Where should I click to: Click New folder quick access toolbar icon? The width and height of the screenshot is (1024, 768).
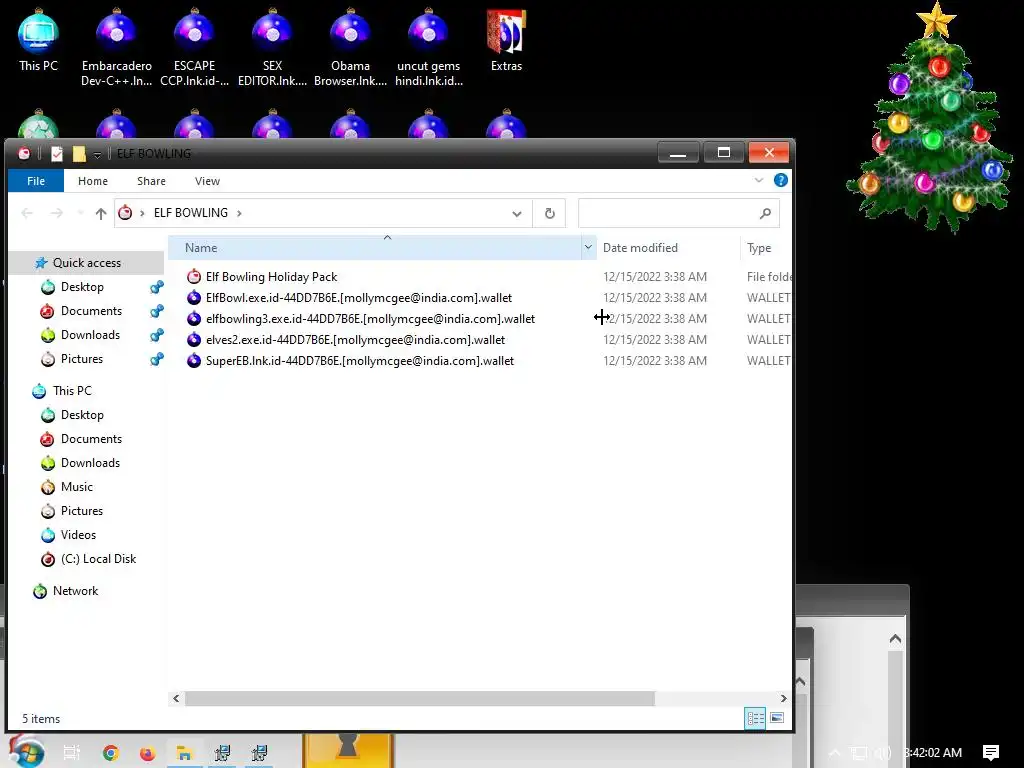coord(79,153)
